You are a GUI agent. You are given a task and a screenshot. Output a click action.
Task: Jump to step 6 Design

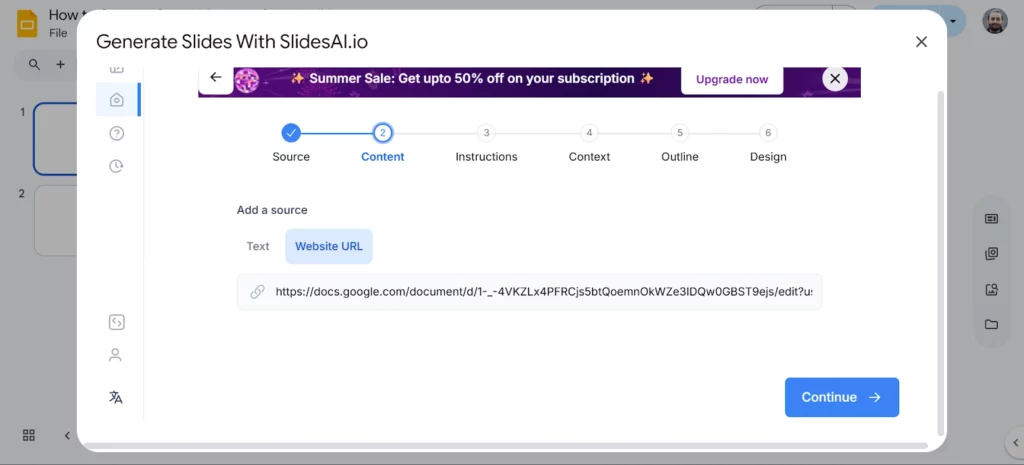(768, 133)
